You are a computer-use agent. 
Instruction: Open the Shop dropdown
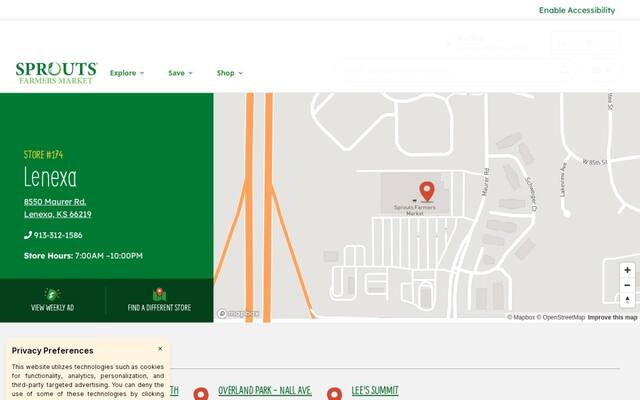point(229,73)
